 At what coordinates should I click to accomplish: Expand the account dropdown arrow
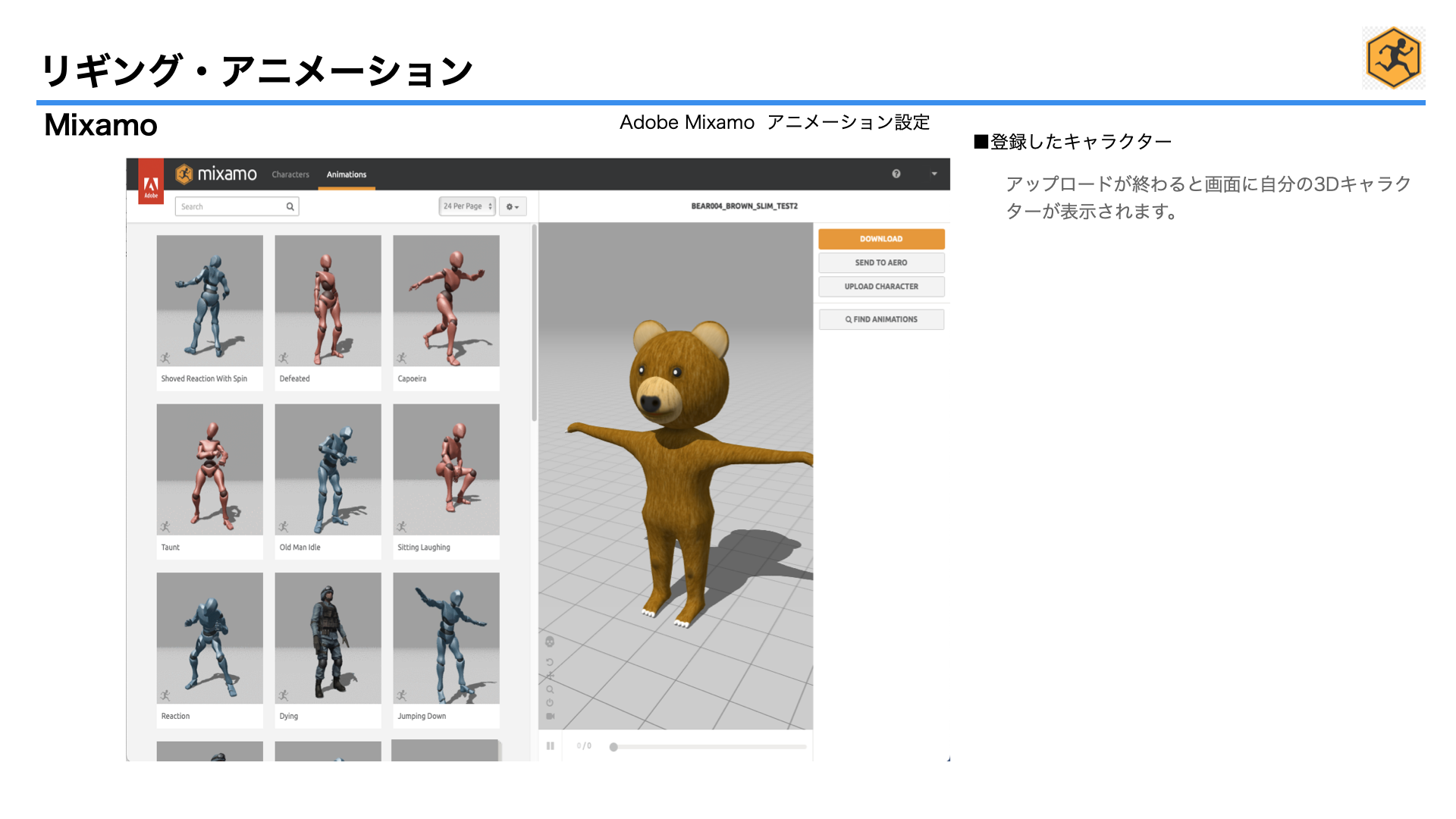pos(934,174)
